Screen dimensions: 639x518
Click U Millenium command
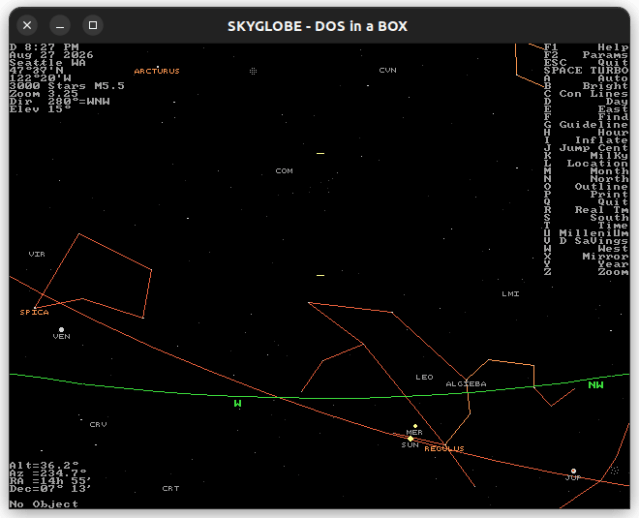pos(586,233)
